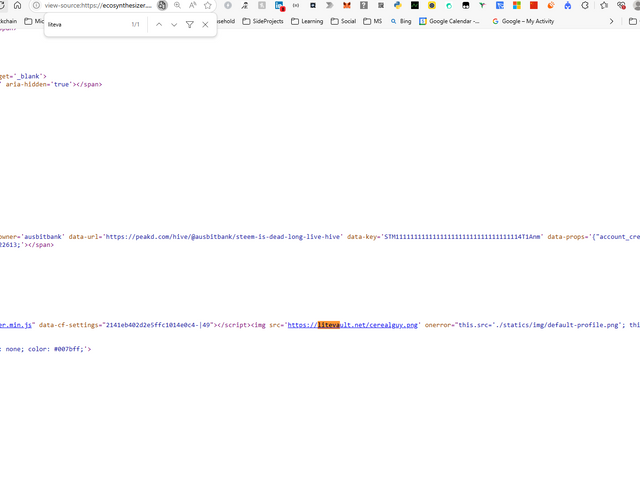The width and height of the screenshot is (640, 477).
Task: View site information icon in address bar
Action: tap(36, 5)
